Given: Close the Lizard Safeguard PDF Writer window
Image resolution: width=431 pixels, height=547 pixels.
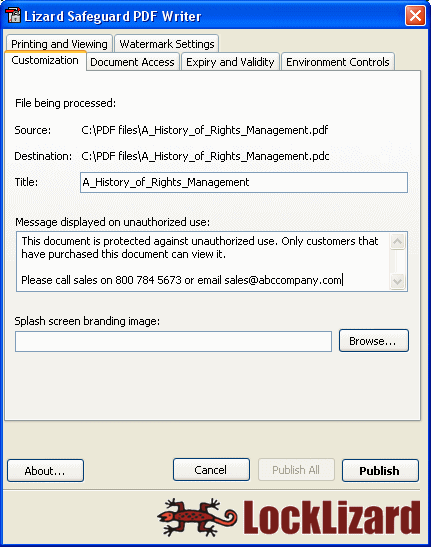Looking at the screenshot, I should point(415,16).
